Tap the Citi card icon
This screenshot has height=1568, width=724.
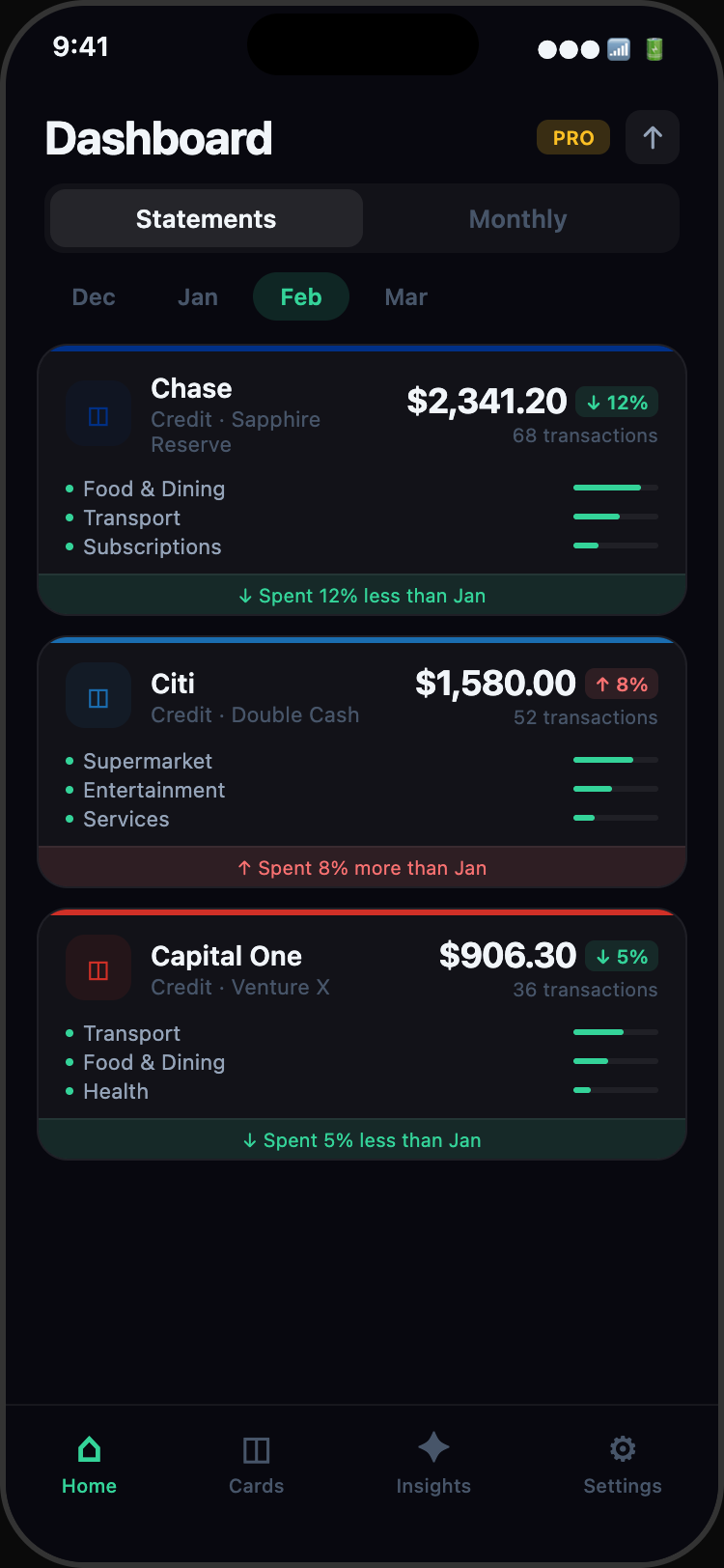pyautogui.click(x=98, y=696)
